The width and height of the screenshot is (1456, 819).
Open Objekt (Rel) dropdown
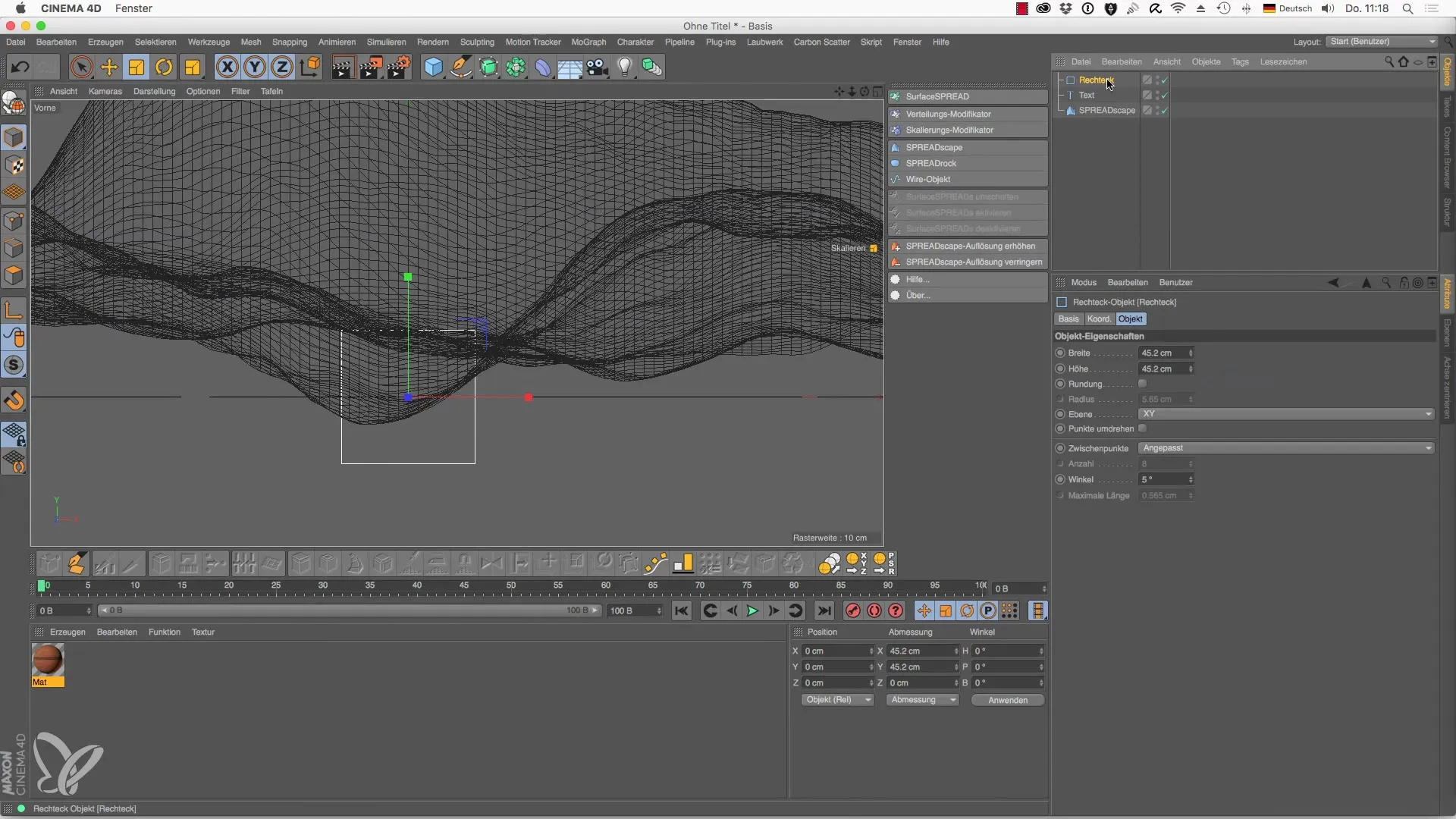click(838, 700)
